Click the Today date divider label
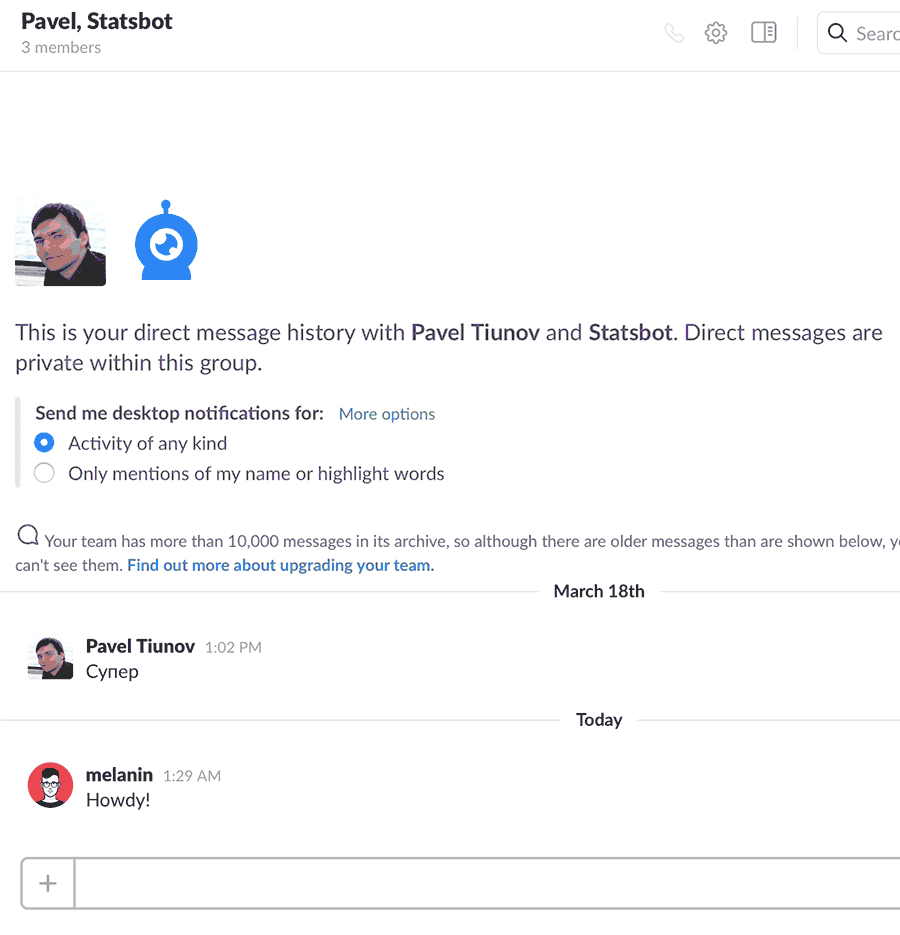Screen dimensions: 900x935 (x=599, y=720)
